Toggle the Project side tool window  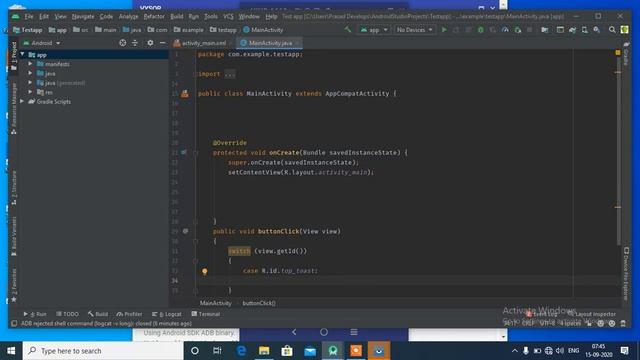(13, 56)
